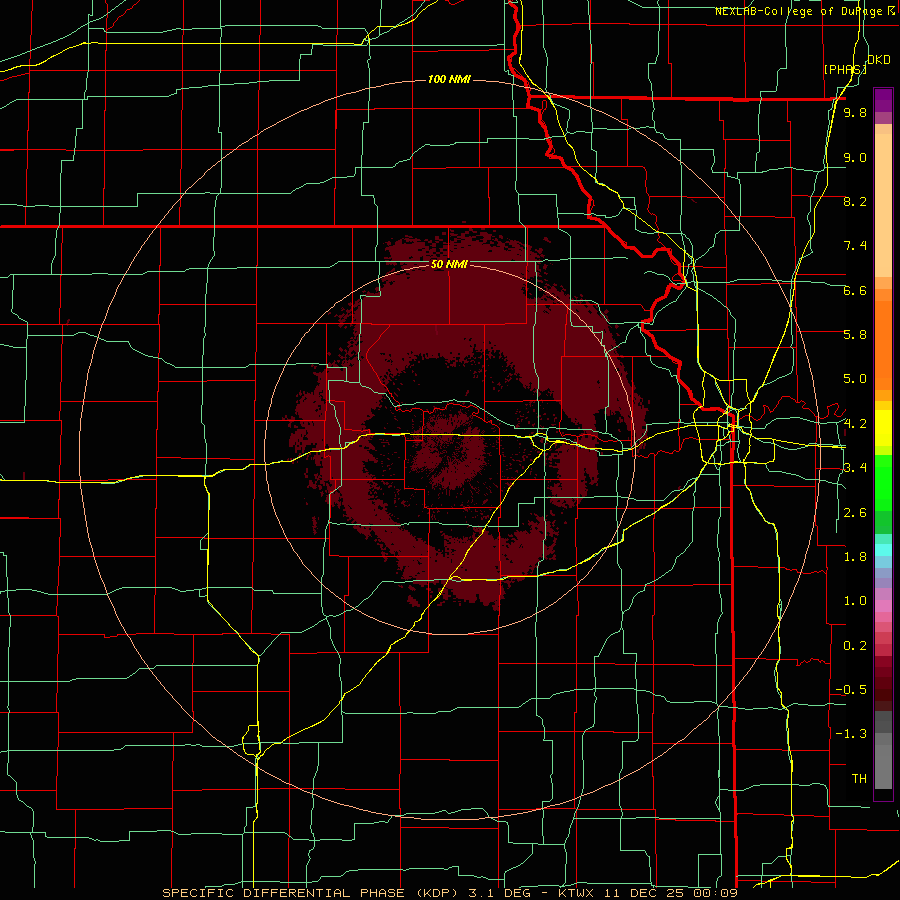Click the 3.4 value on the color scale
900x900 pixels.
click(855, 468)
